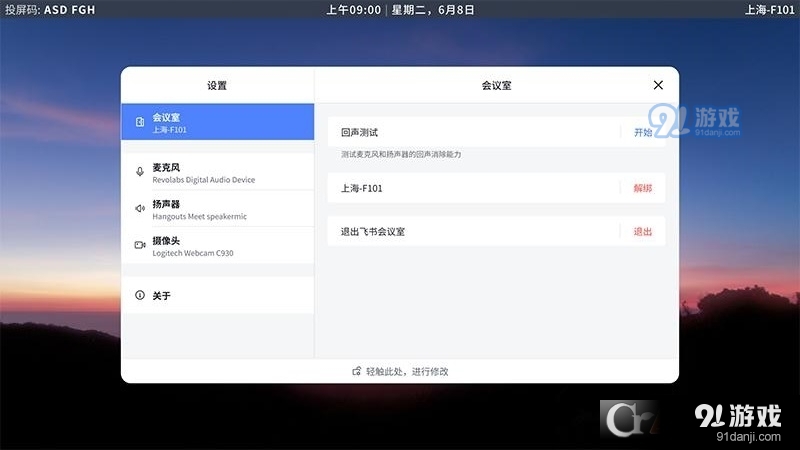Start echo test with 开始
Screen dimensions: 800x450
[x=642, y=133]
